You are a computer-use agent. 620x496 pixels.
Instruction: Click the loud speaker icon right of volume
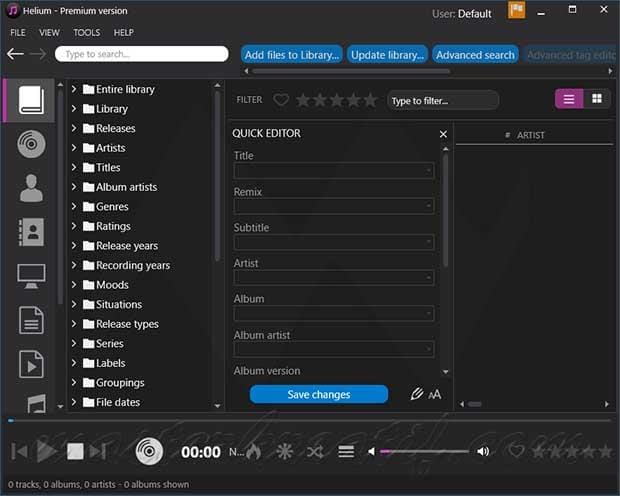click(483, 451)
